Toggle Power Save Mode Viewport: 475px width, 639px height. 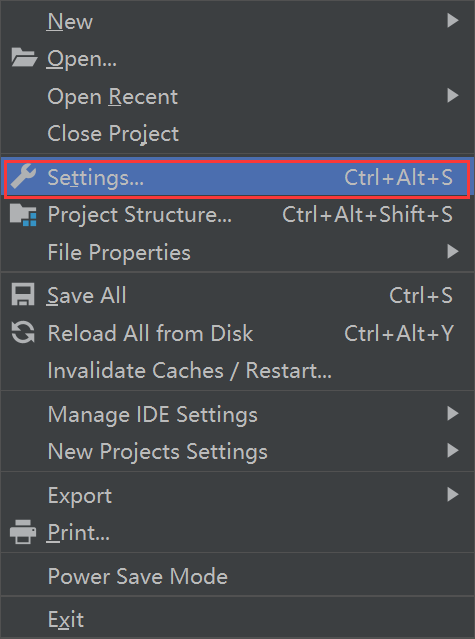click(238, 576)
